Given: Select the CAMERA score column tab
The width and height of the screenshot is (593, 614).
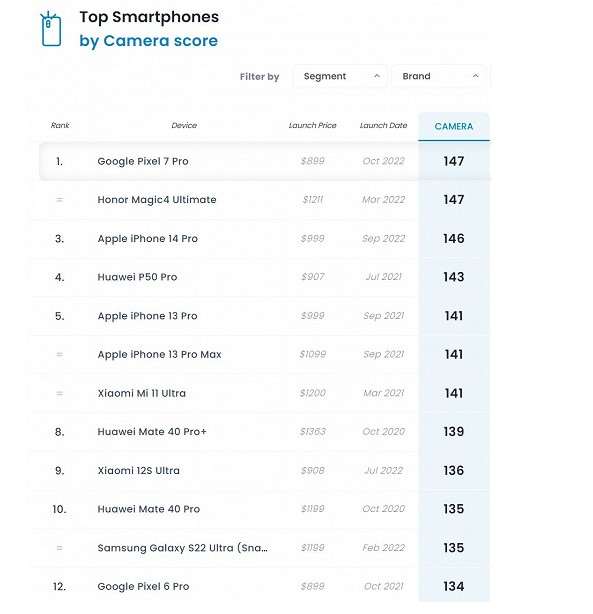Looking at the screenshot, I should tap(454, 126).
